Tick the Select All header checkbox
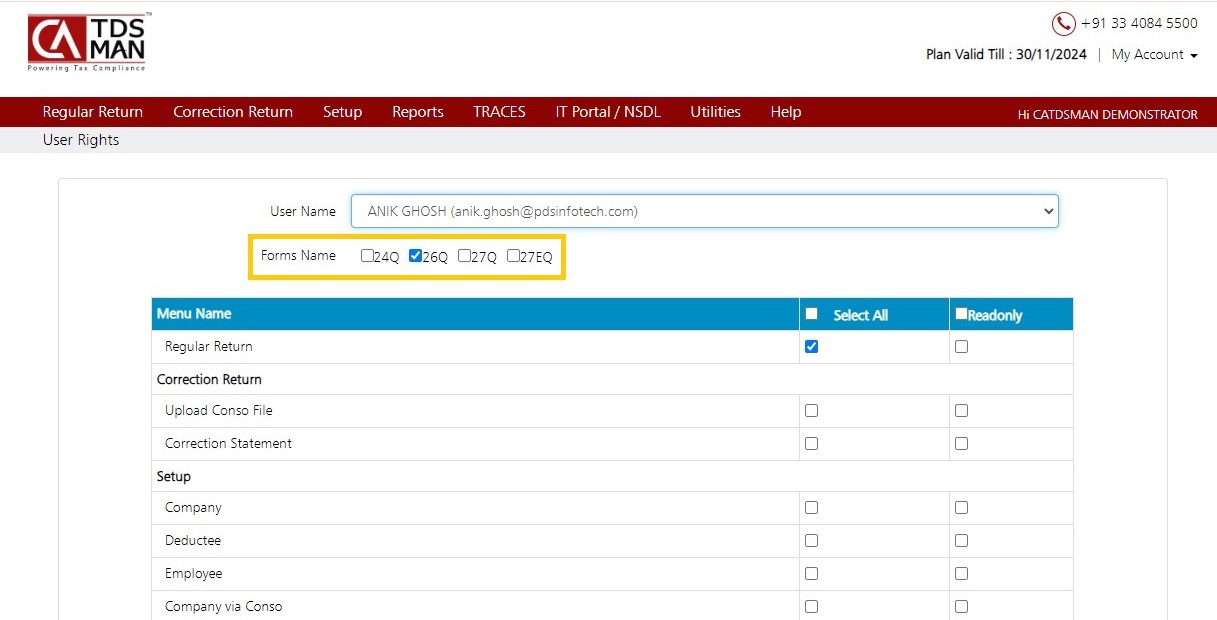 [812, 314]
